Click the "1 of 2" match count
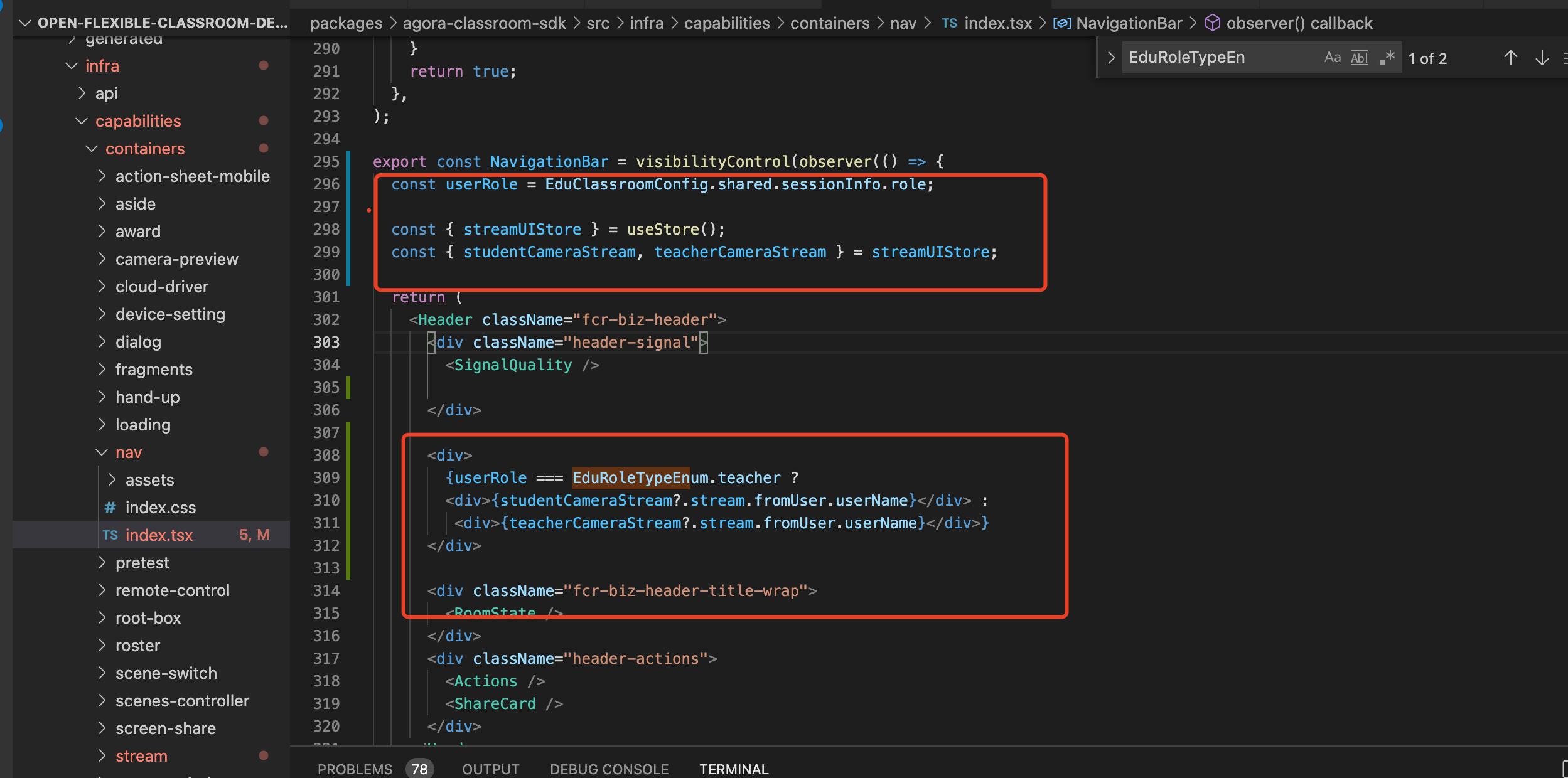The image size is (1568, 778). 1427,58
